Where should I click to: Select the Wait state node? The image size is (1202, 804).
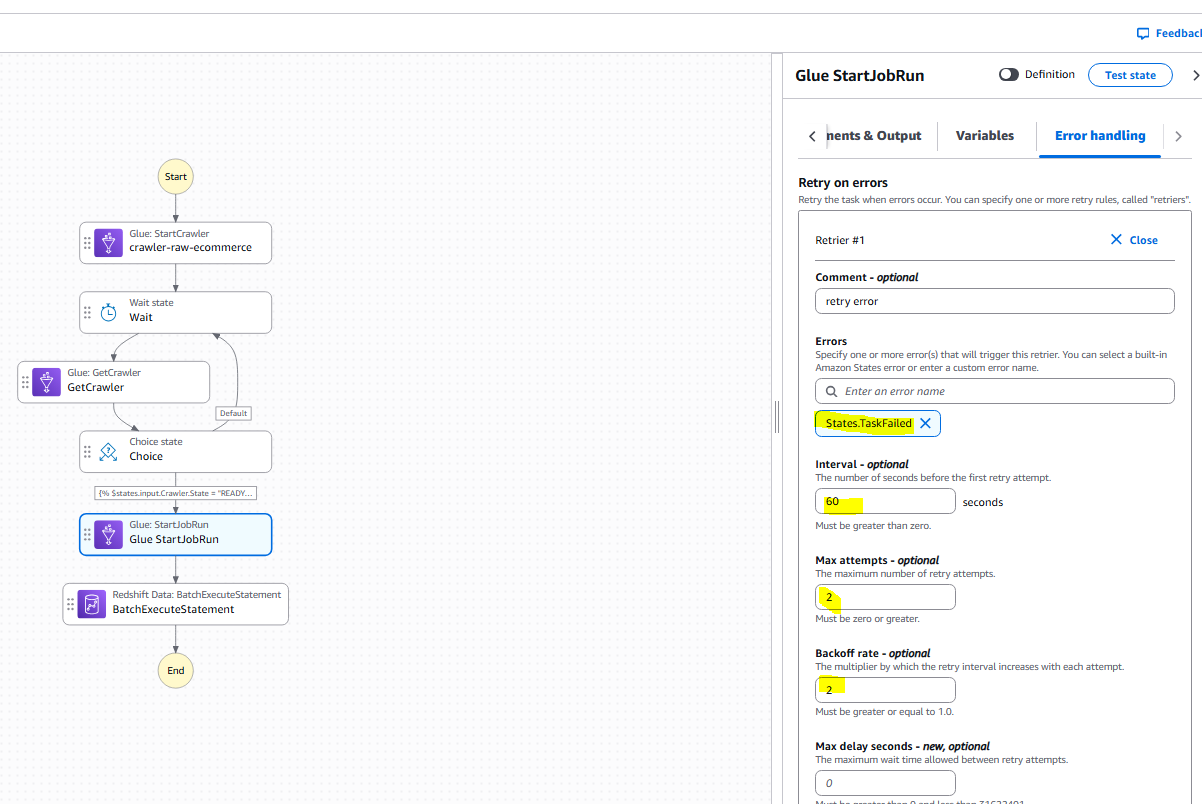pos(176,312)
